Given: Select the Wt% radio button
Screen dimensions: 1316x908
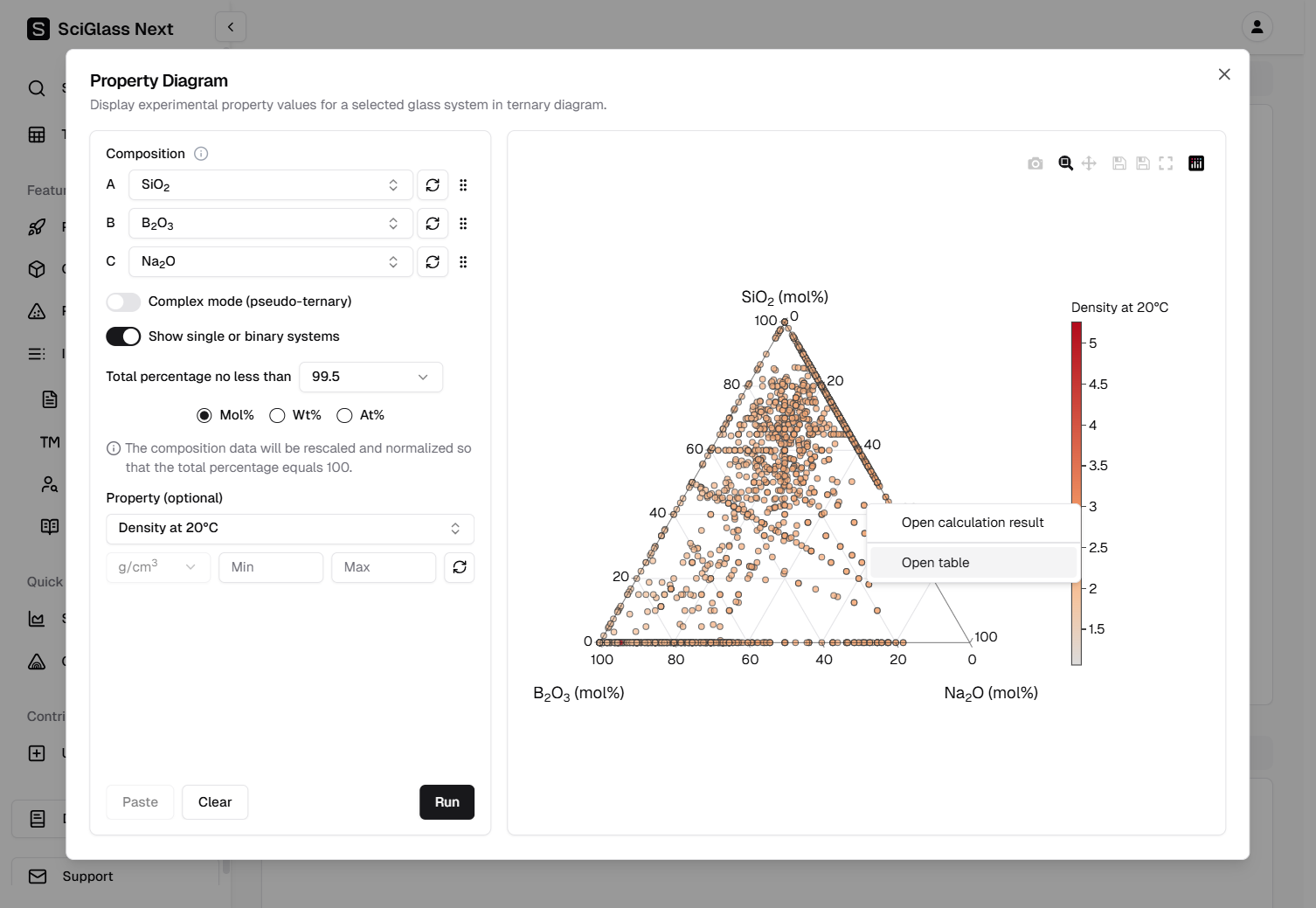Looking at the screenshot, I should point(278,415).
